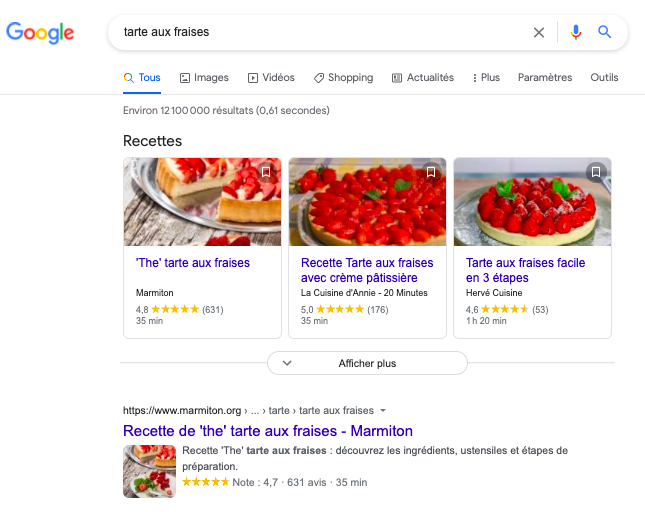Toggle the bookmark on the Hervé Cuisine recipe

point(596,172)
